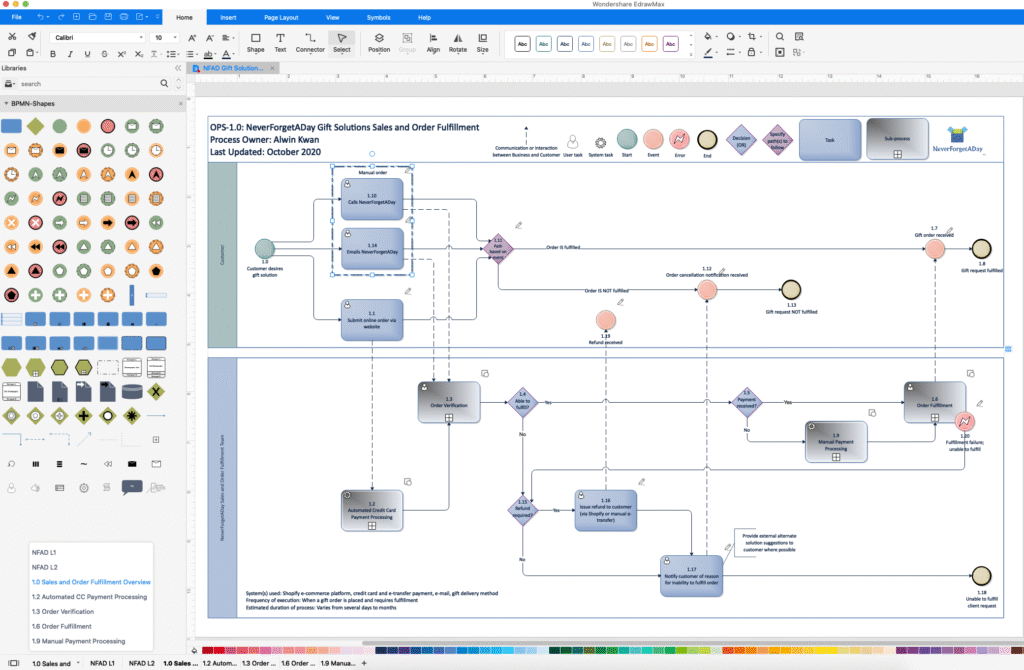
Task: Open the Align options
Action: (x=433, y=42)
